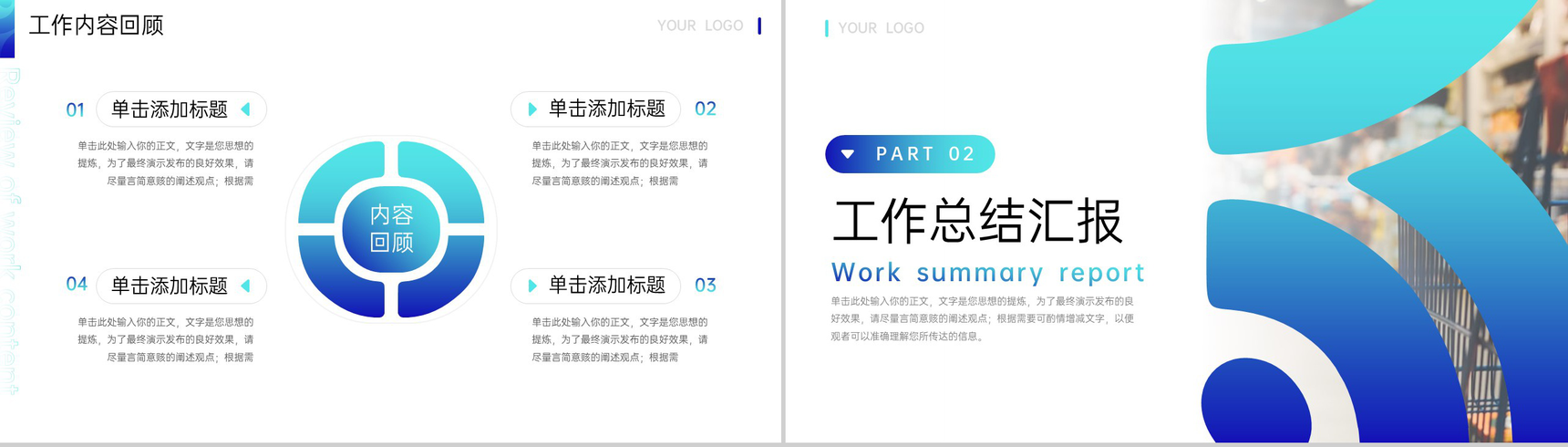Screen dimensions: 1568x447
Task: Click the triangle arrow beside title 02
Action: (532, 109)
